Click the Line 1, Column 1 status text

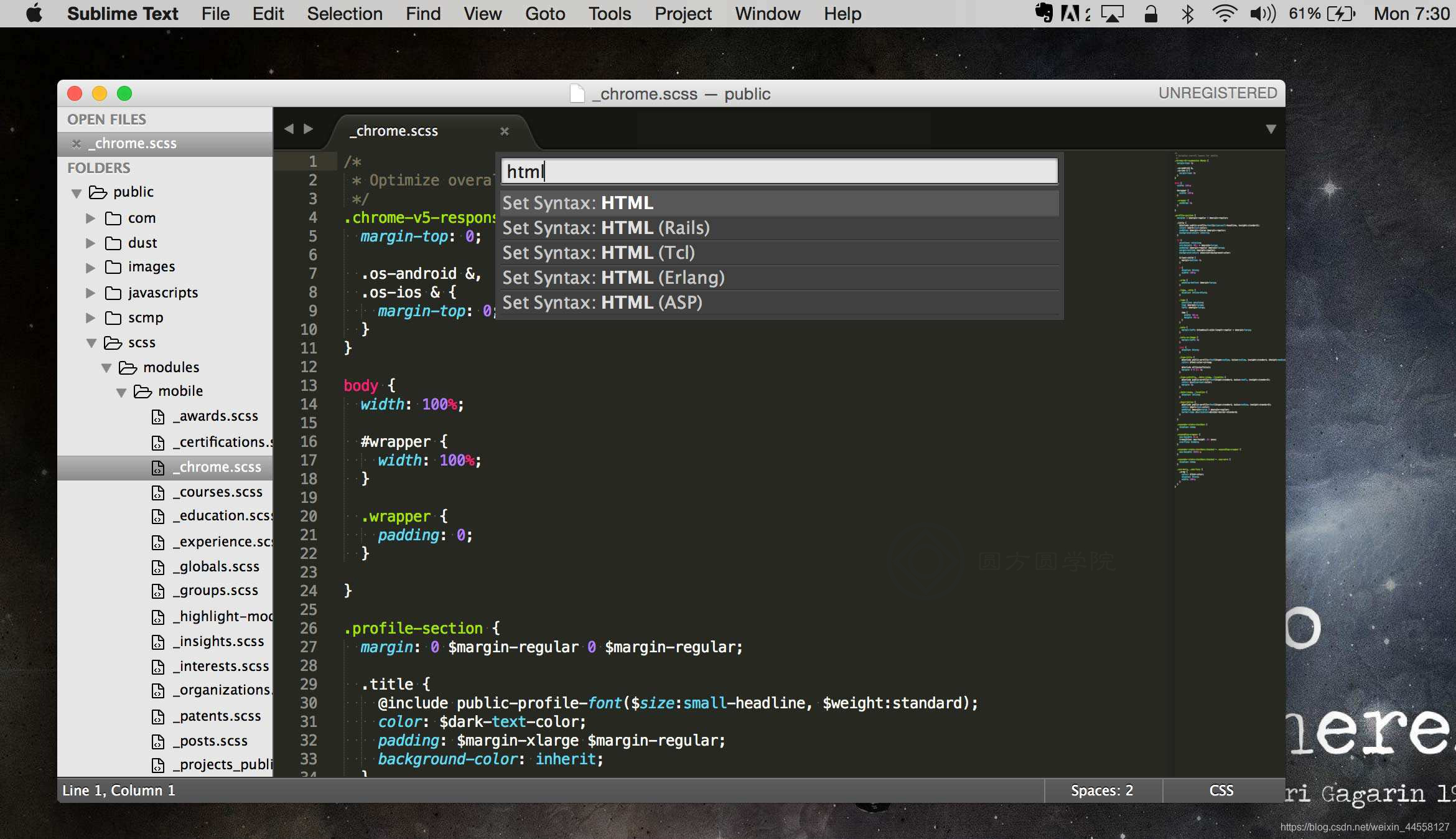[118, 790]
